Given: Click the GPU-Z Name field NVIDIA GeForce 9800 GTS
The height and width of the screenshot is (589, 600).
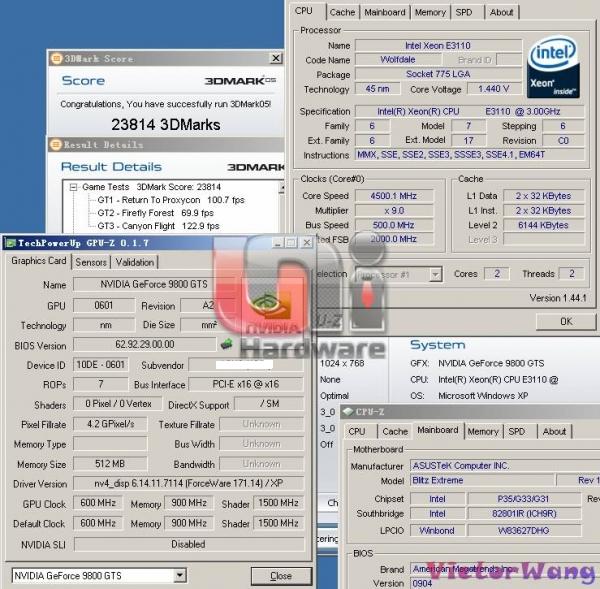Looking at the screenshot, I should pos(154,284).
